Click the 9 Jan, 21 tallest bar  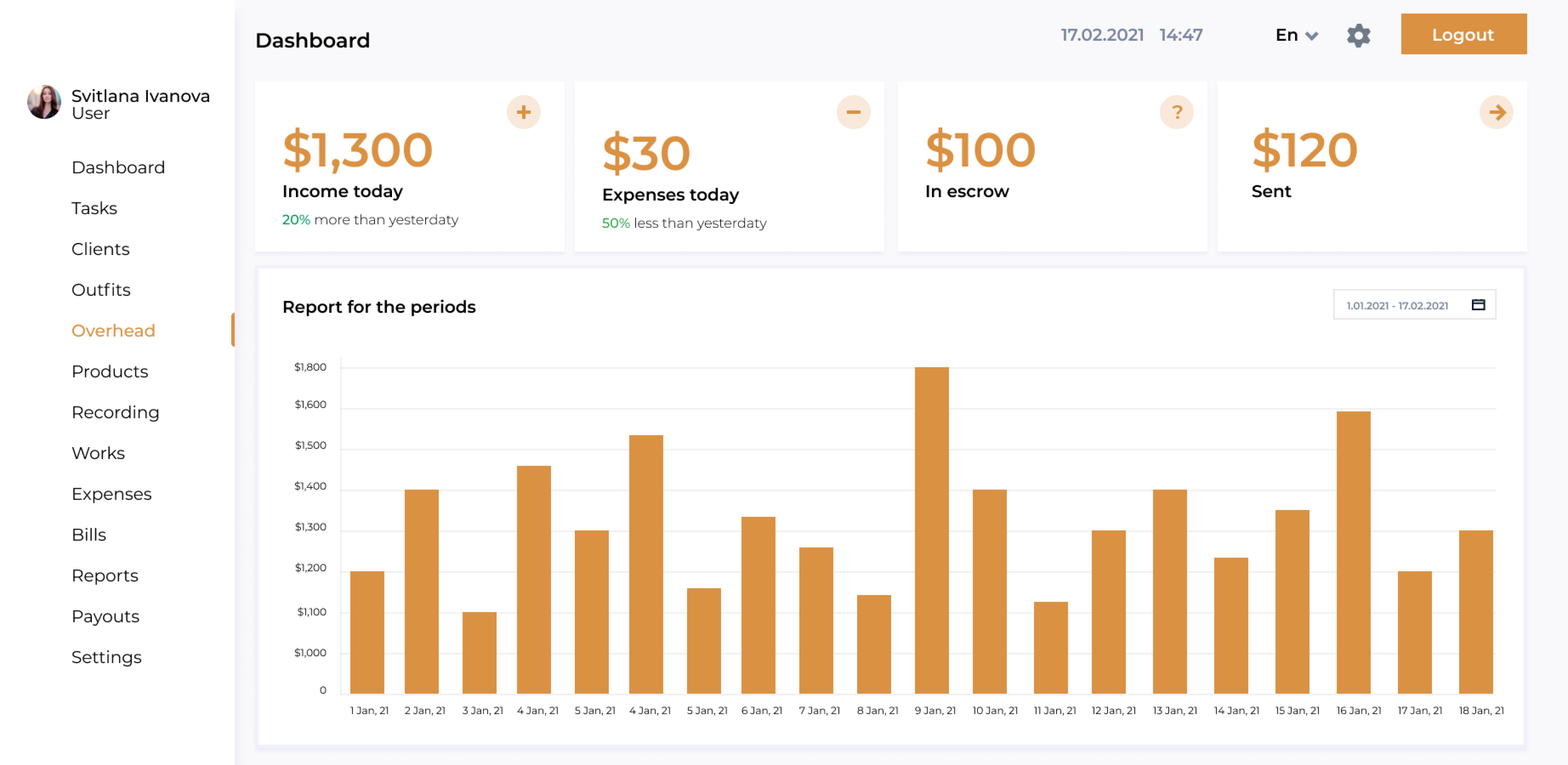pyautogui.click(x=931, y=529)
